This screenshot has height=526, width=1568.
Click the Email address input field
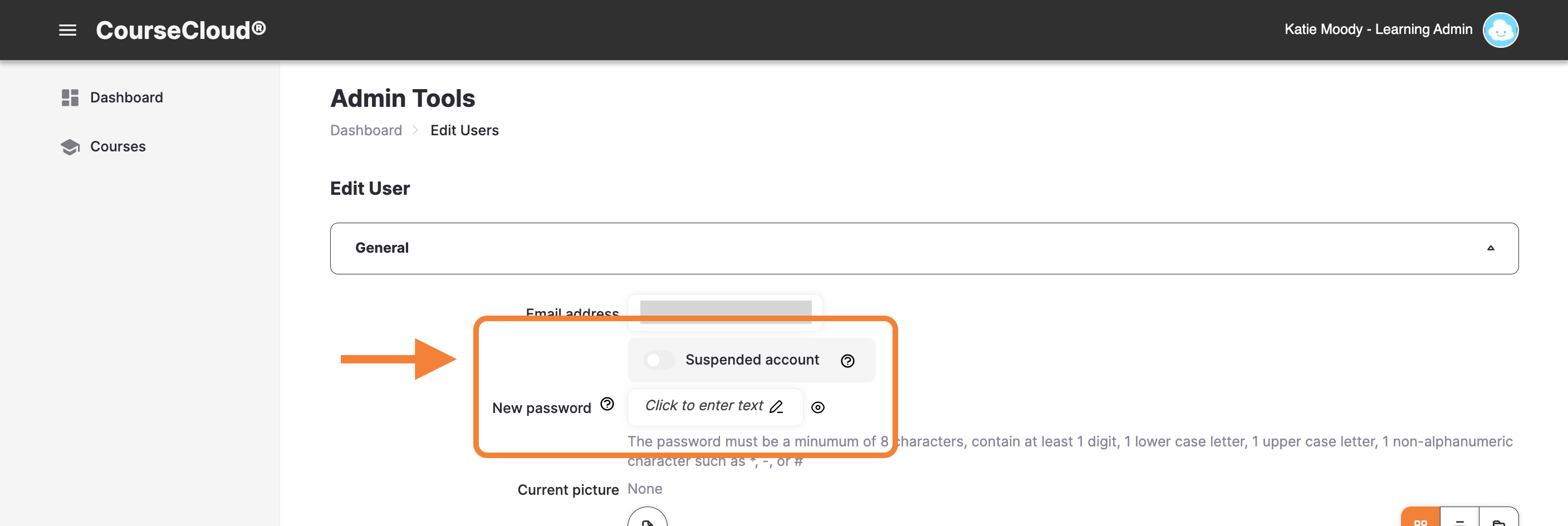[725, 312]
